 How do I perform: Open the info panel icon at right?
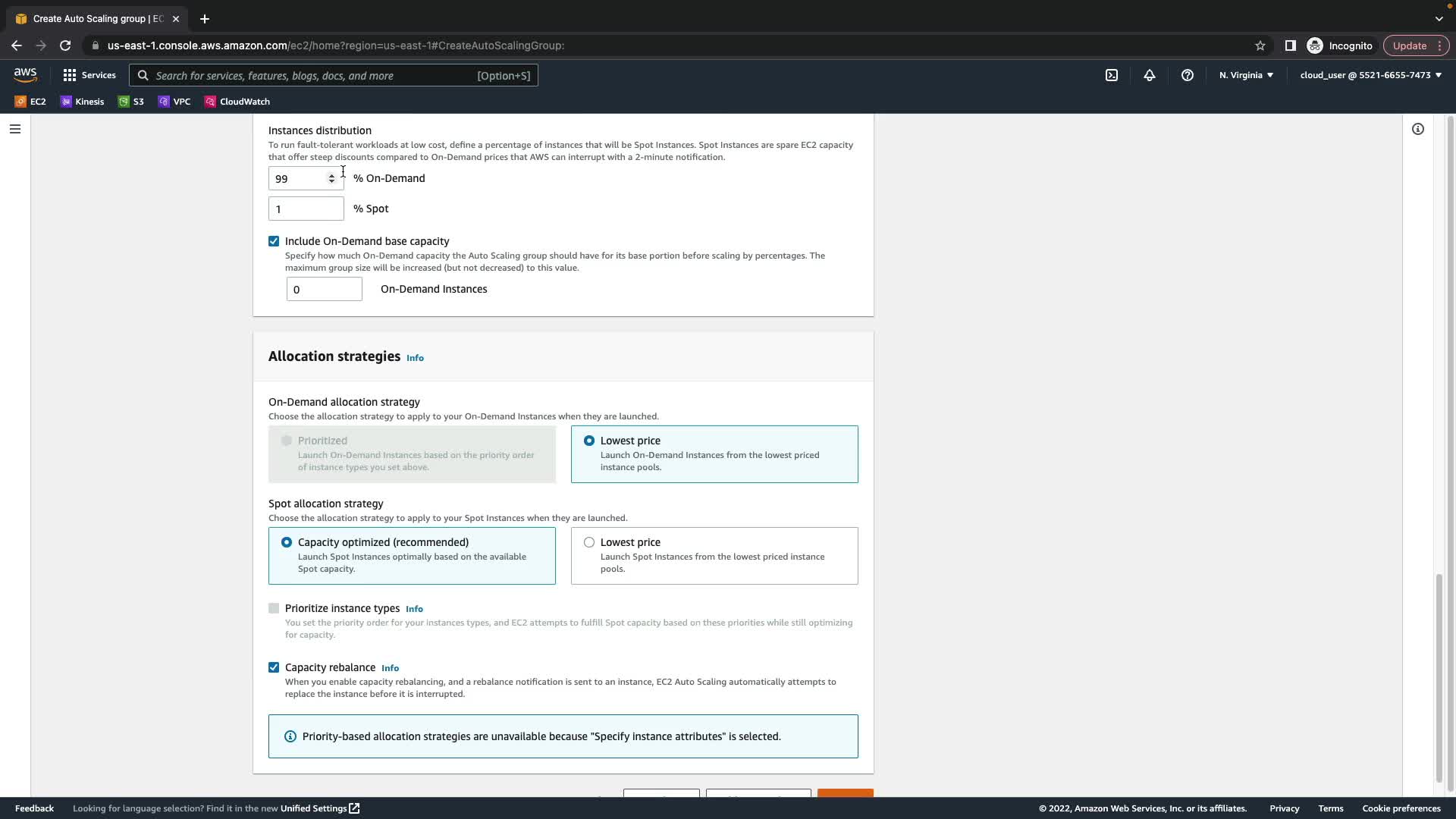tap(1417, 129)
